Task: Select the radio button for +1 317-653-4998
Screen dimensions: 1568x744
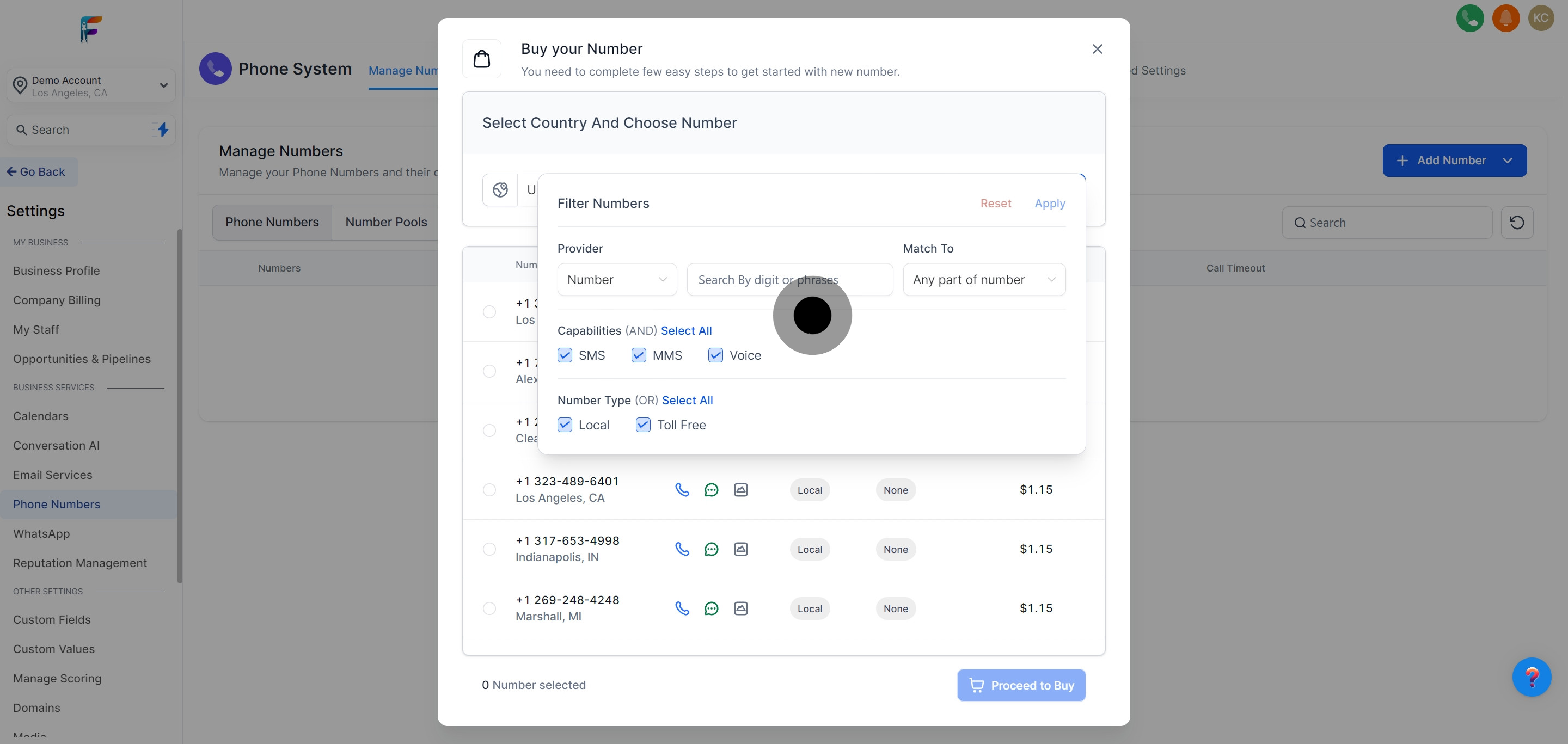Action: pyautogui.click(x=489, y=549)
